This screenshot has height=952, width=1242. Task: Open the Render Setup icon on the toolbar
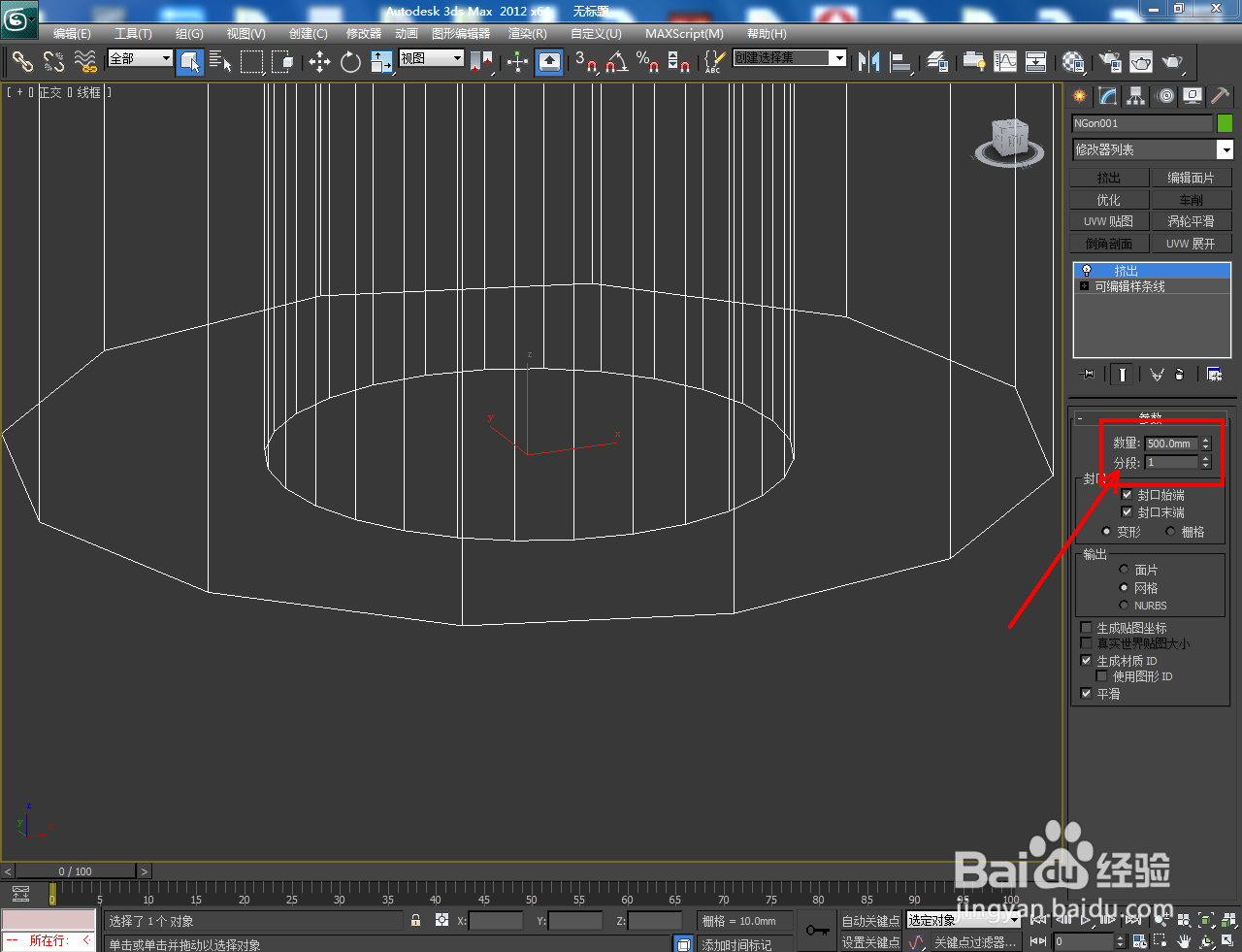tap(1109, 62)
